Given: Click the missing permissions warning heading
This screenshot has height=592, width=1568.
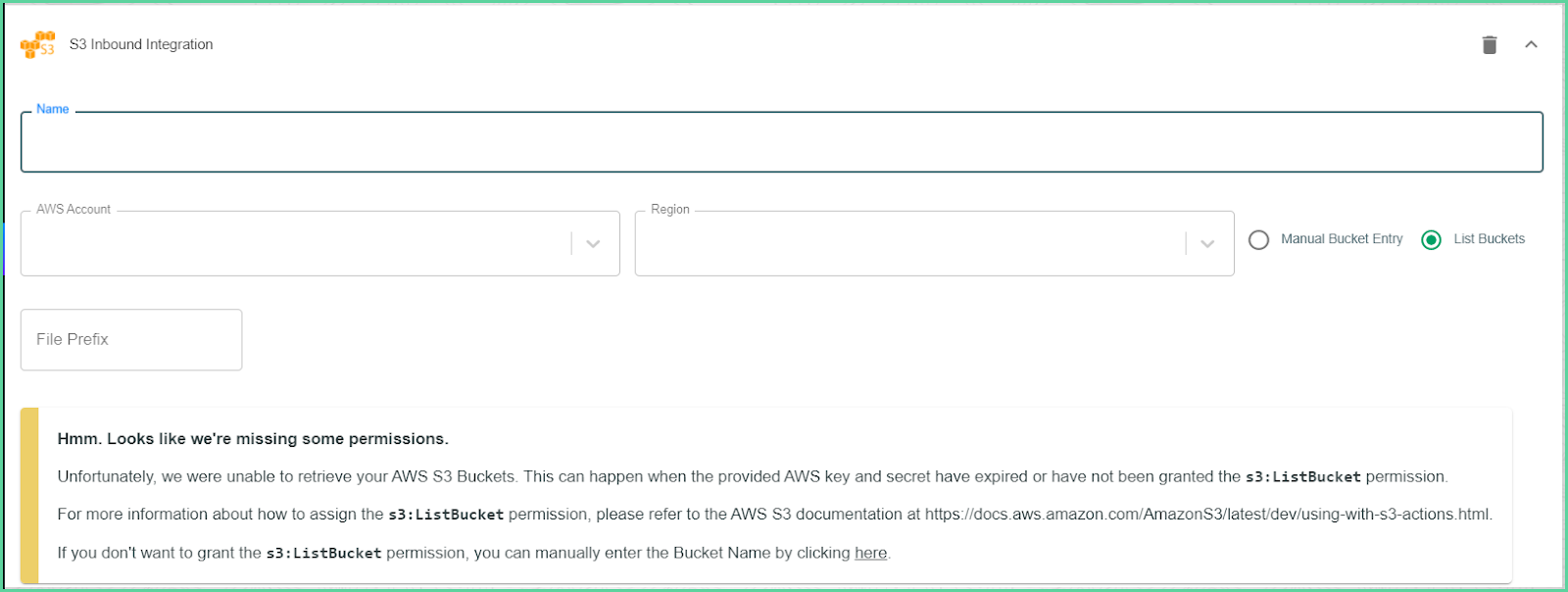Looking at the screenshot, I should coord(253,439).
